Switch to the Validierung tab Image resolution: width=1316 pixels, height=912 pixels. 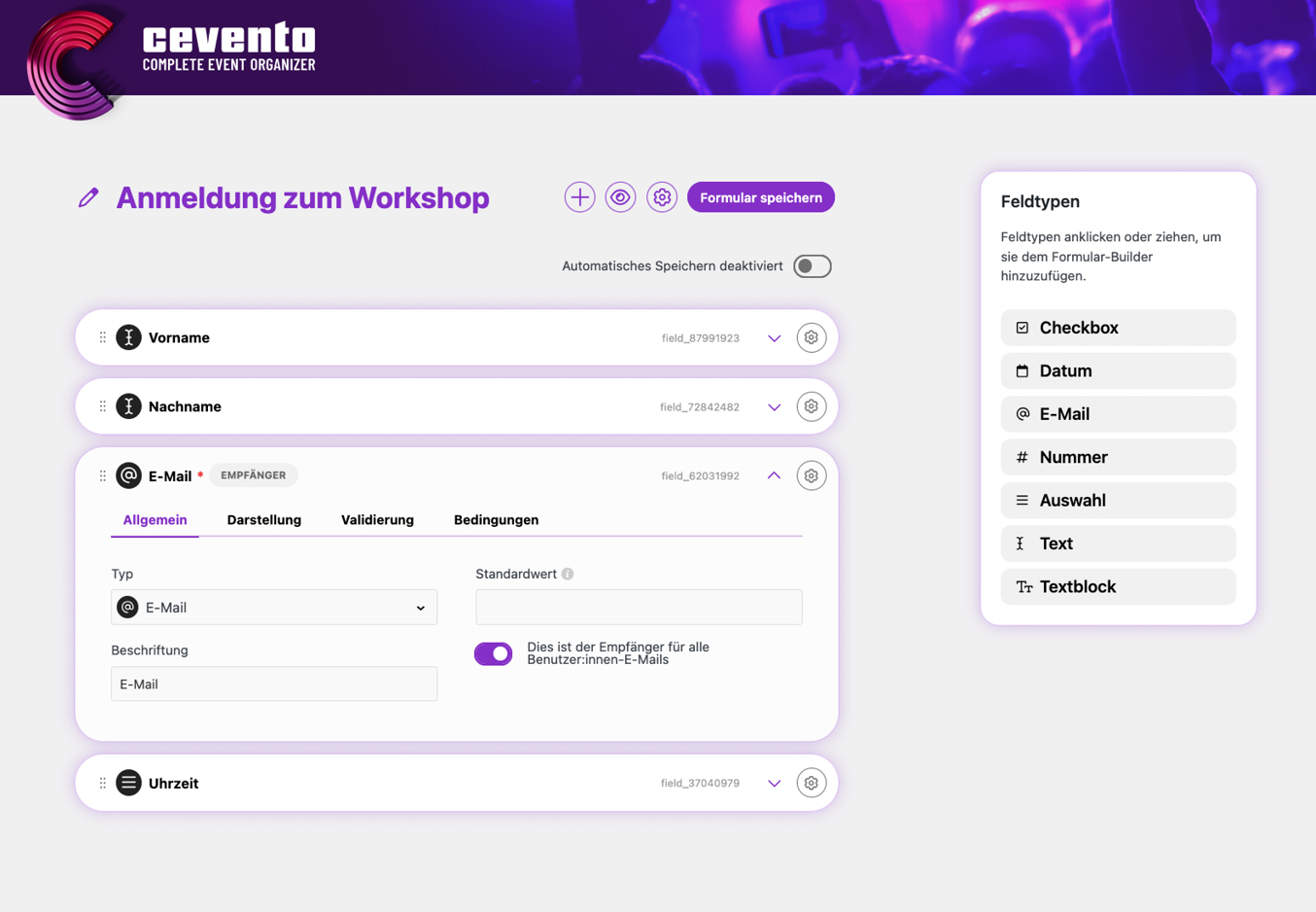377,520
